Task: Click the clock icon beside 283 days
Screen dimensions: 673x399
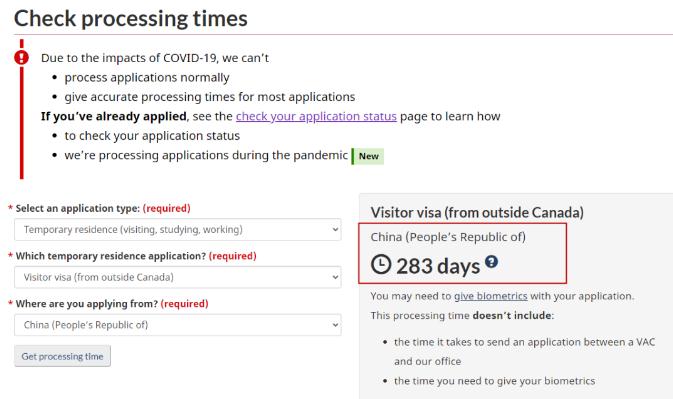Action: (381, 264)
